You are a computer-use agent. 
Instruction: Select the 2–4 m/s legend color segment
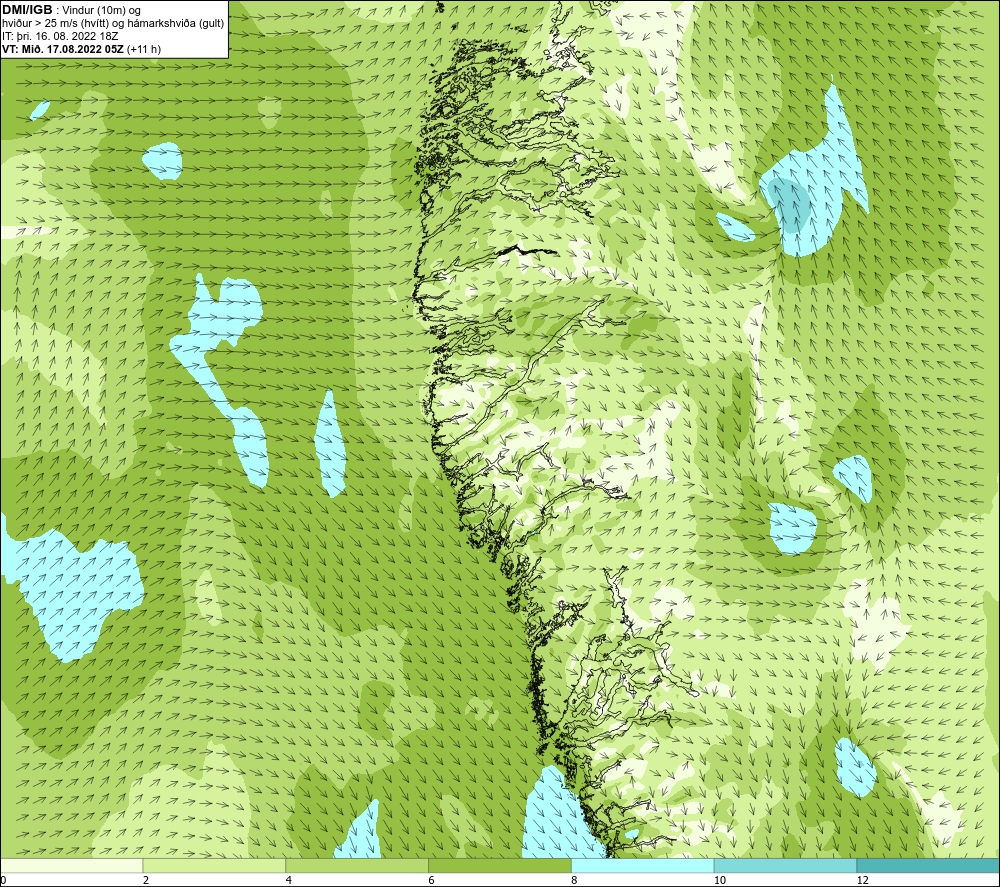pos(214,865)
